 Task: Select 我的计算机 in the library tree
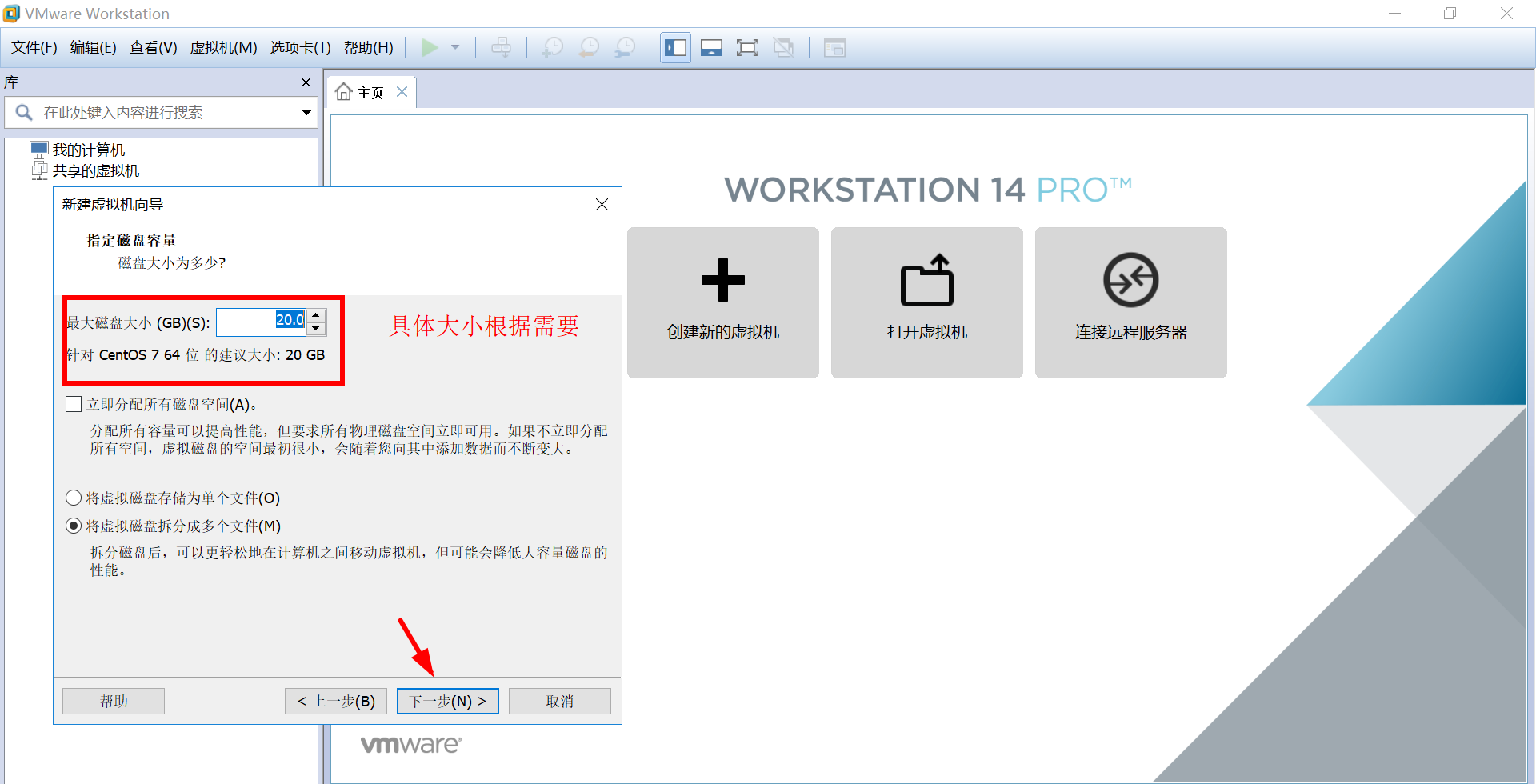click(x=89, y=150)
